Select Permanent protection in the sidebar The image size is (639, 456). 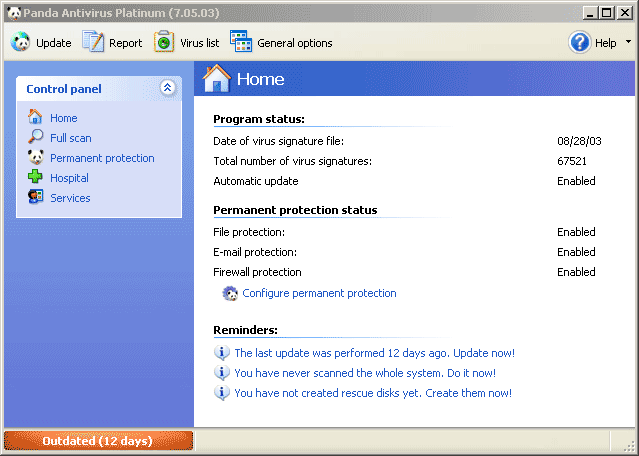pos(102,158)
